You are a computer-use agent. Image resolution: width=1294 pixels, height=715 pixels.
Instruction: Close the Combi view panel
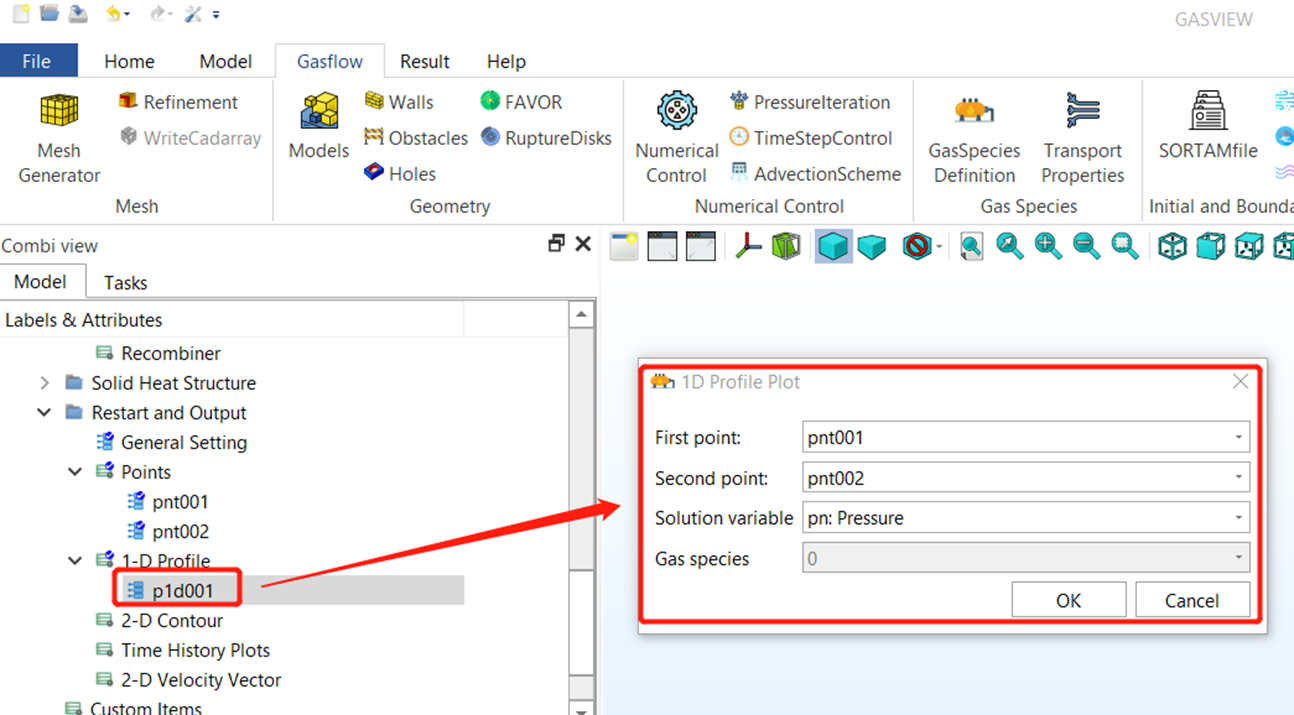click(583, 244)
